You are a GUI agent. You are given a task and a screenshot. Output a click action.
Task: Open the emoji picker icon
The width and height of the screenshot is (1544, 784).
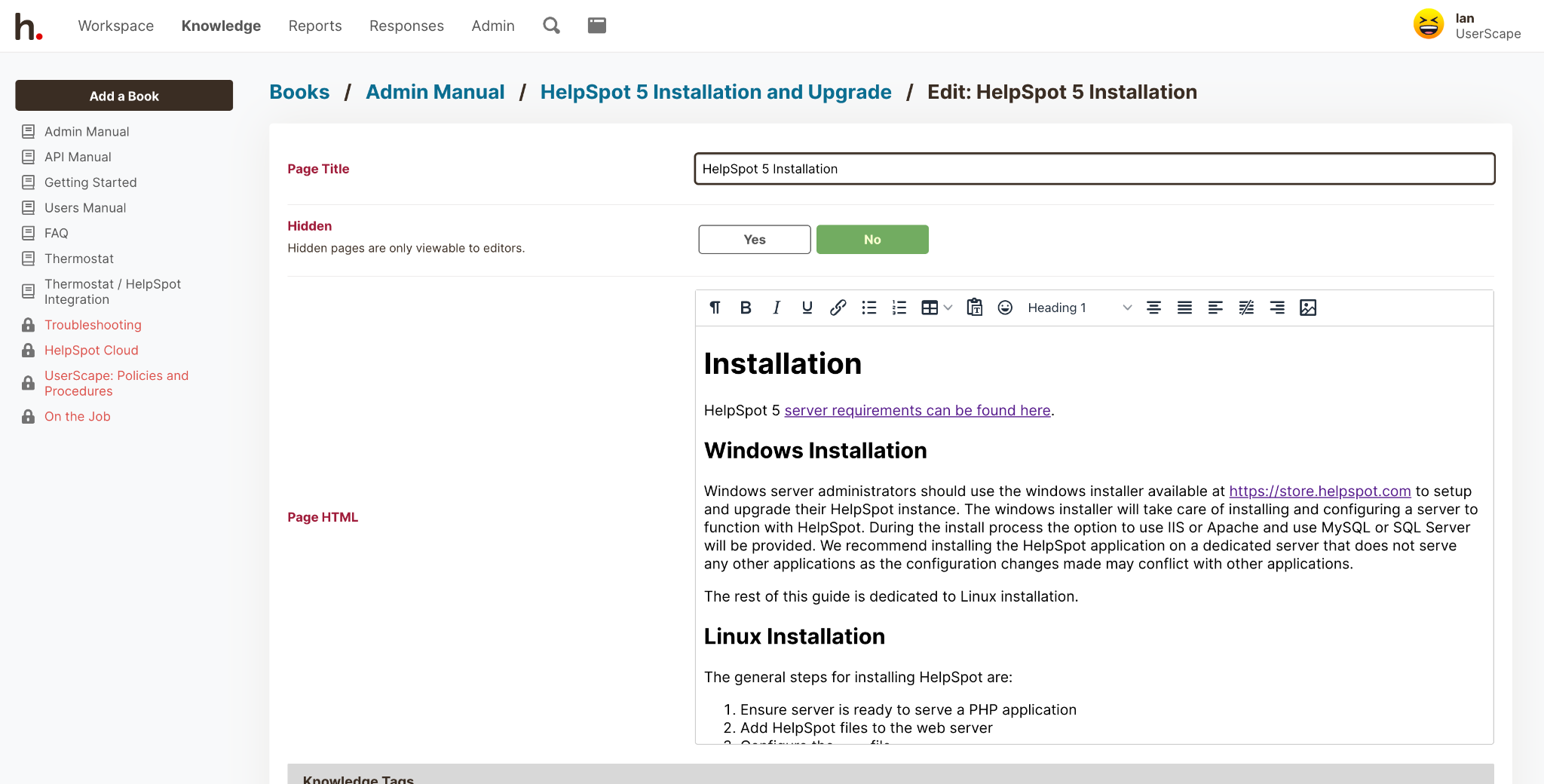[x=1005, y=308]
